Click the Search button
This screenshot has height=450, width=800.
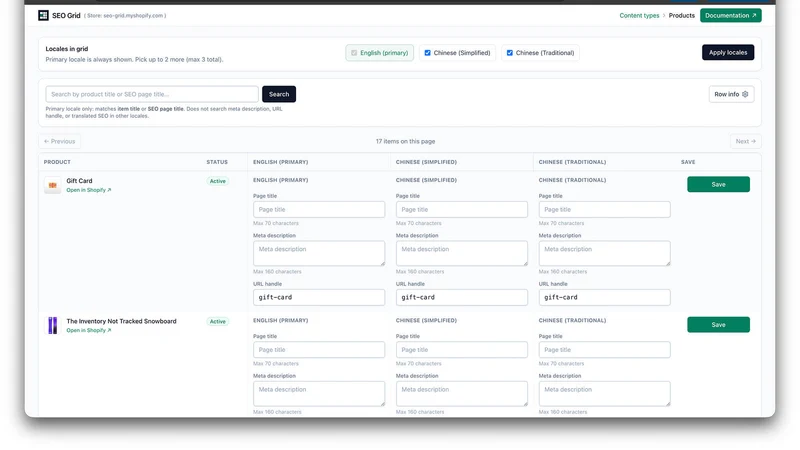click(x=279, y=94)
